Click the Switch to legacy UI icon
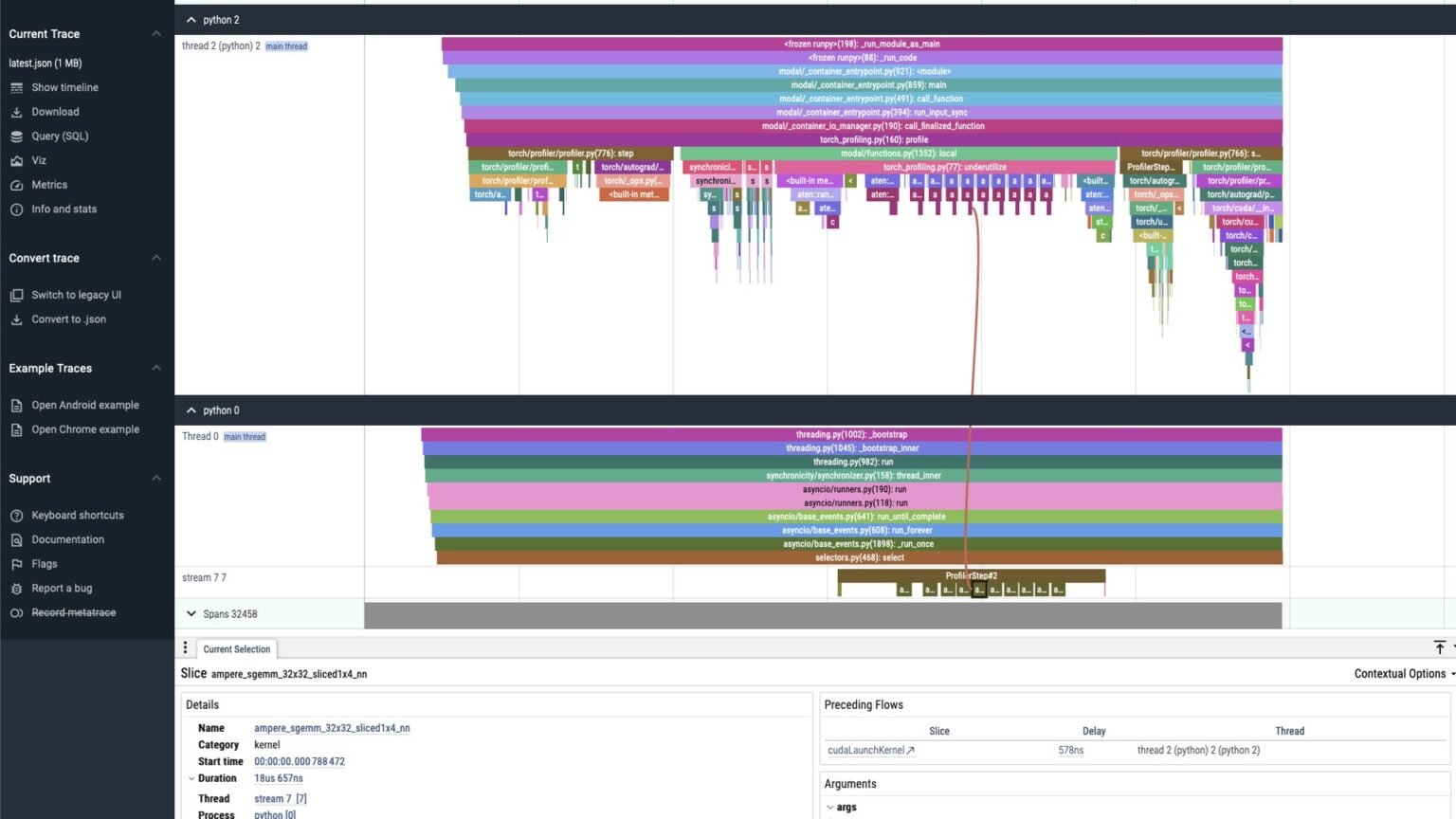This screenshot has width=1456, height=819. pos(16,295)
